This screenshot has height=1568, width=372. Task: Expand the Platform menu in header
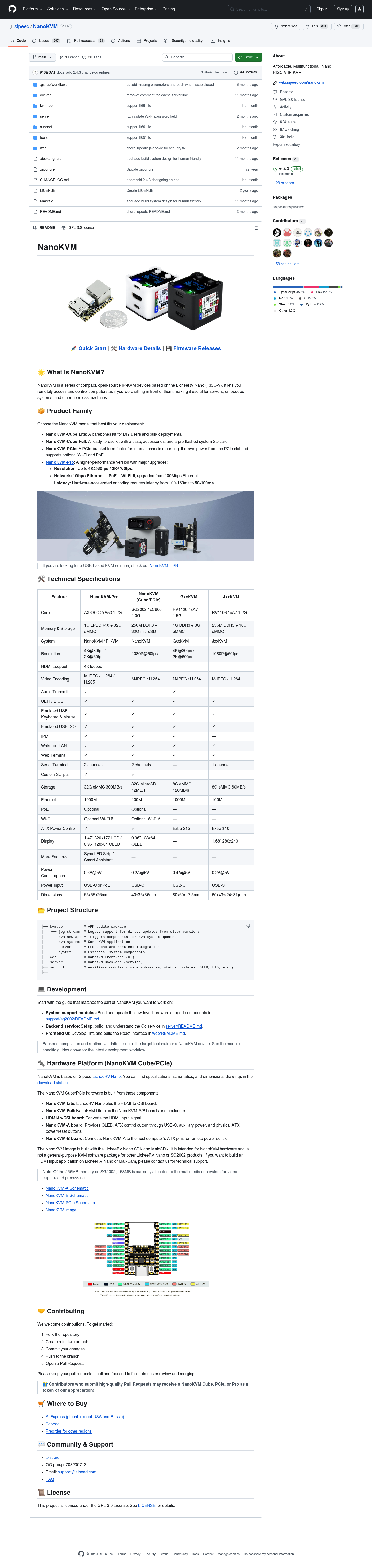(32, 9)
